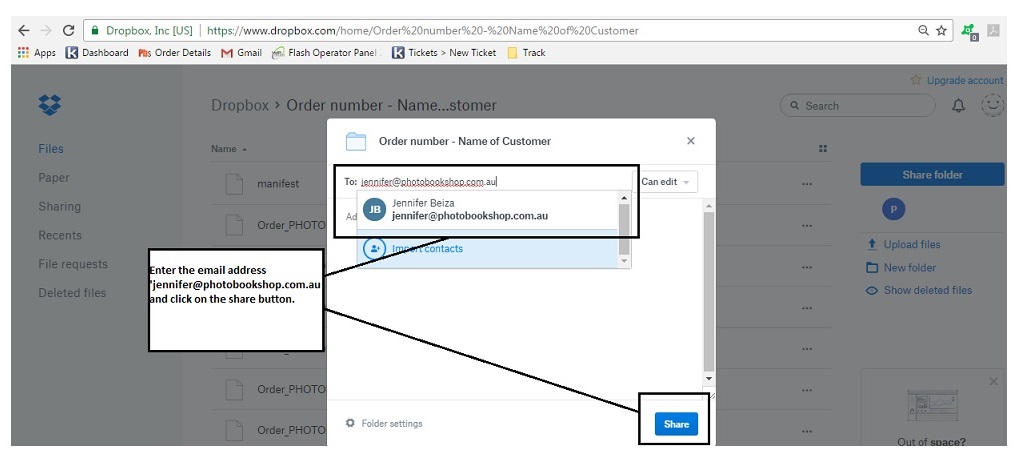Click the folder icon in dialog header
The height and width of the screenshot is (450, 1015).
pos(356,141)
